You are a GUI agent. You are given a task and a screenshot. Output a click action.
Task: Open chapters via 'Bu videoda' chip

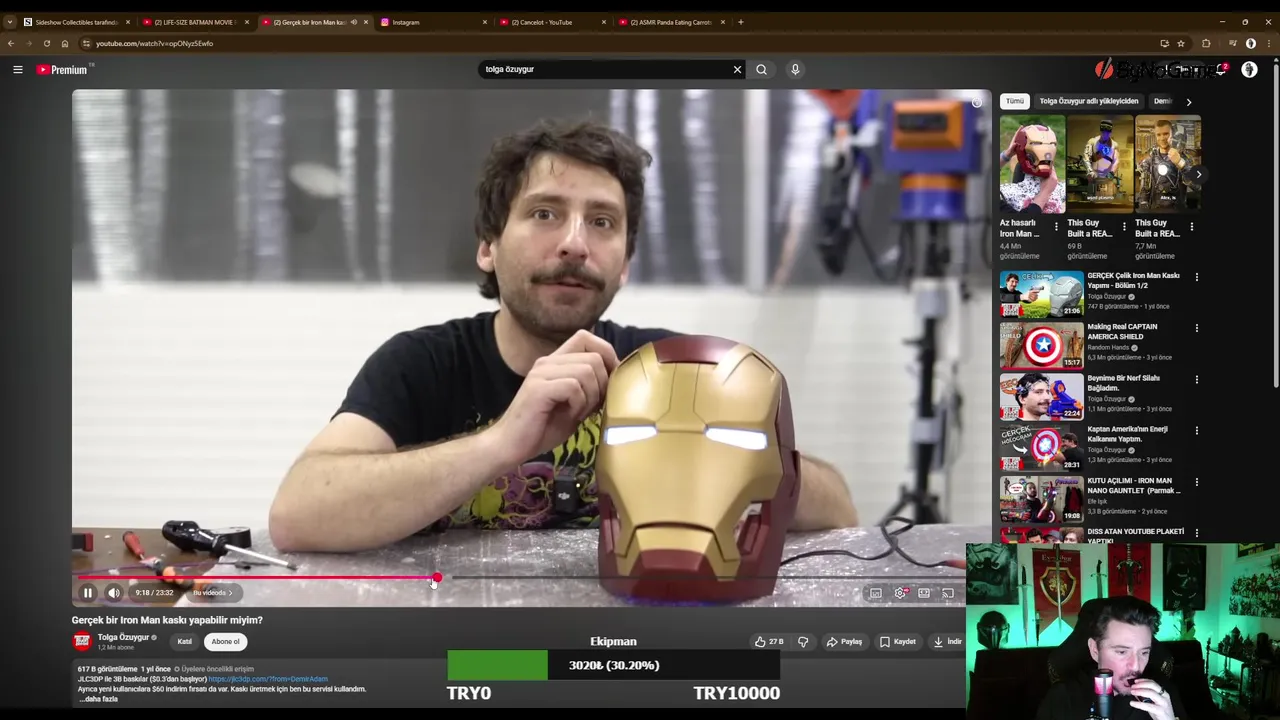(212, 593)
